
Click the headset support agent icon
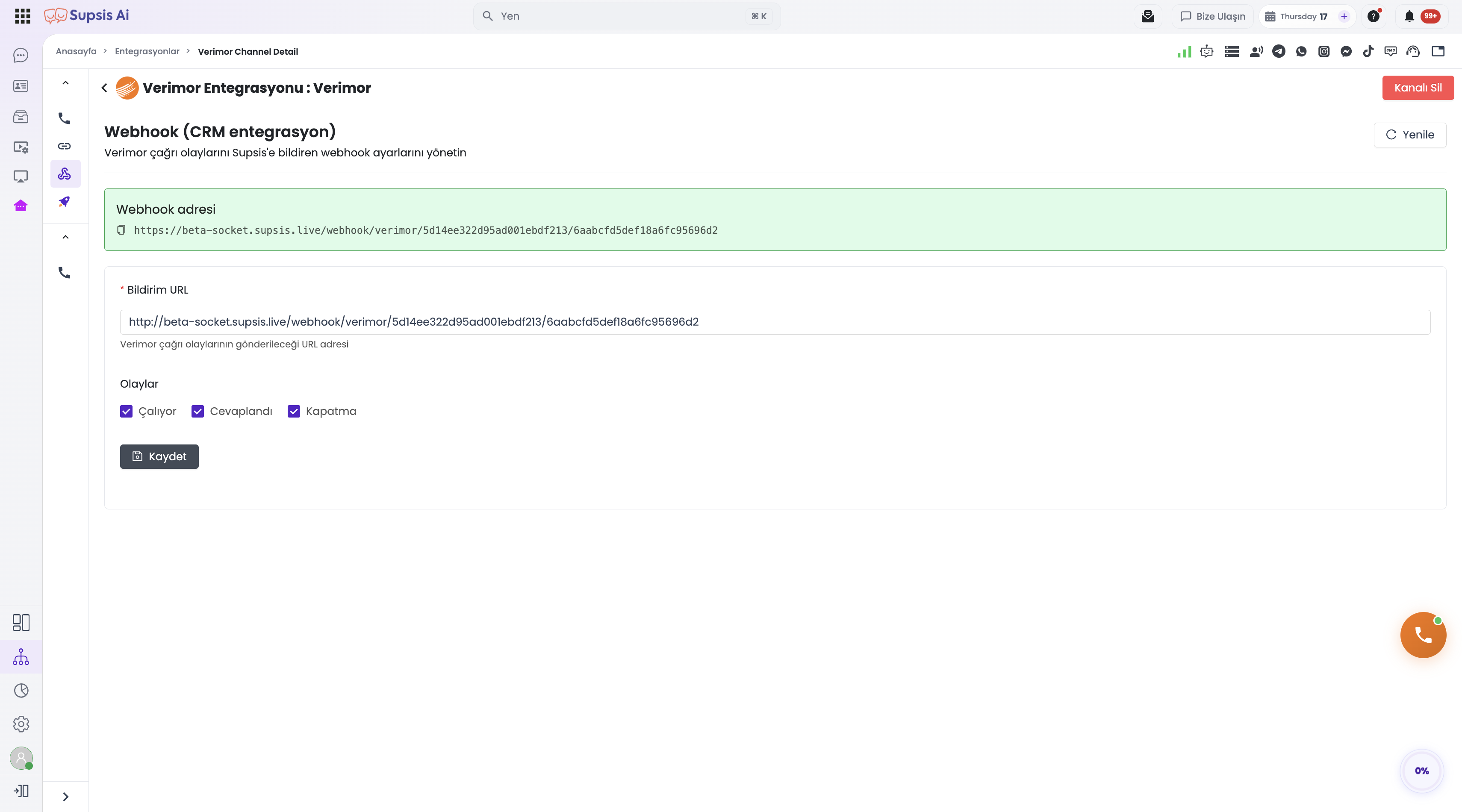coord(1413,52)
